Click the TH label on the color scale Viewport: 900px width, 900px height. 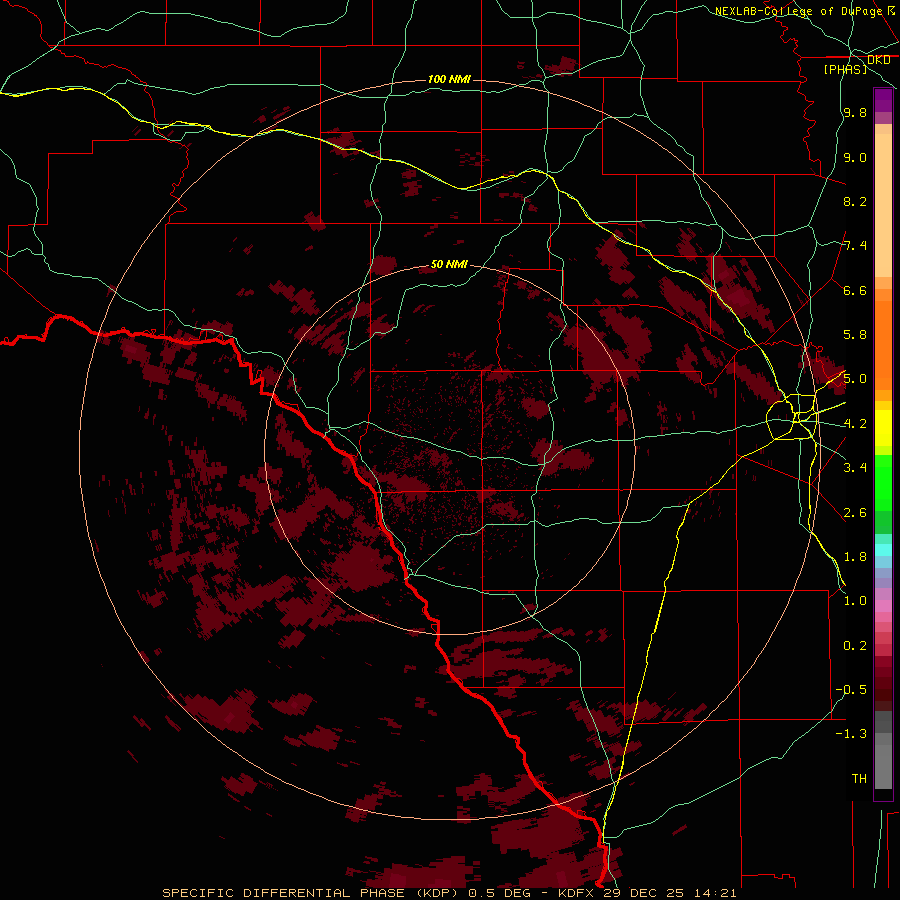[x=859, y=779]
